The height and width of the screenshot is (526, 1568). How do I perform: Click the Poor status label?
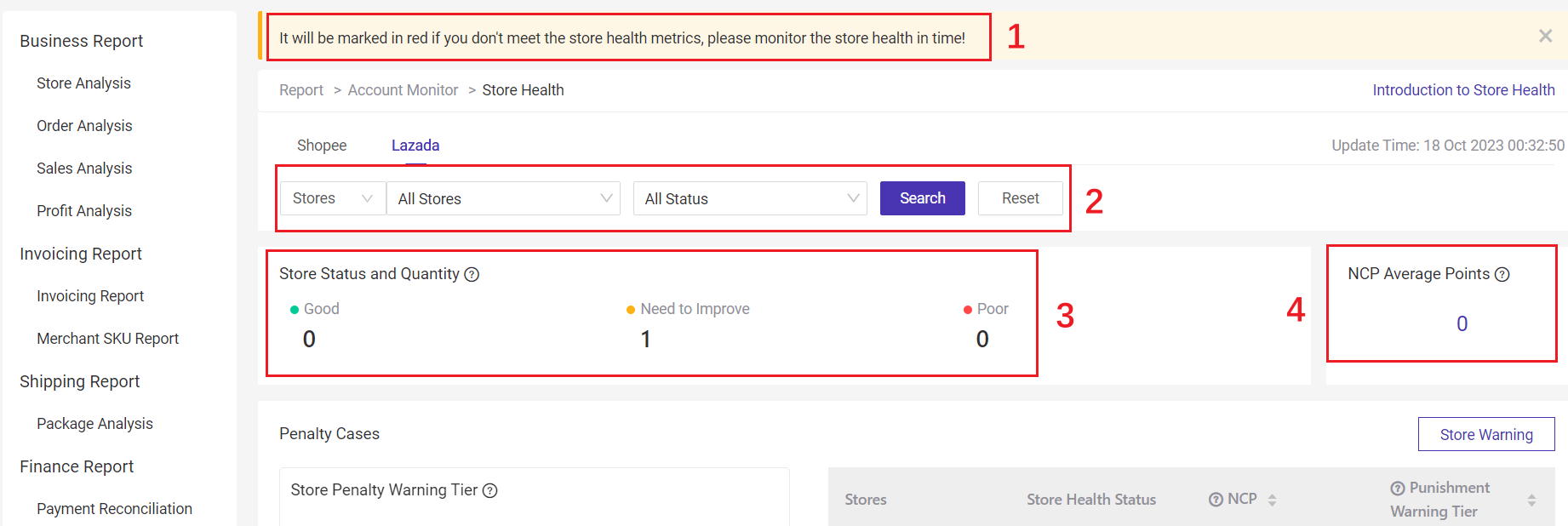click(x=993, y=309)
